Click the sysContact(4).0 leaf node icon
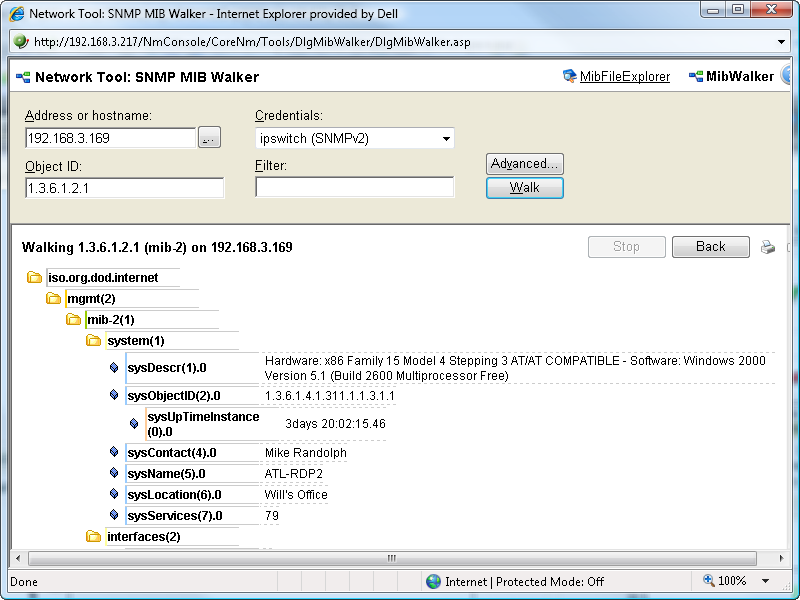 tap(114, 453)
